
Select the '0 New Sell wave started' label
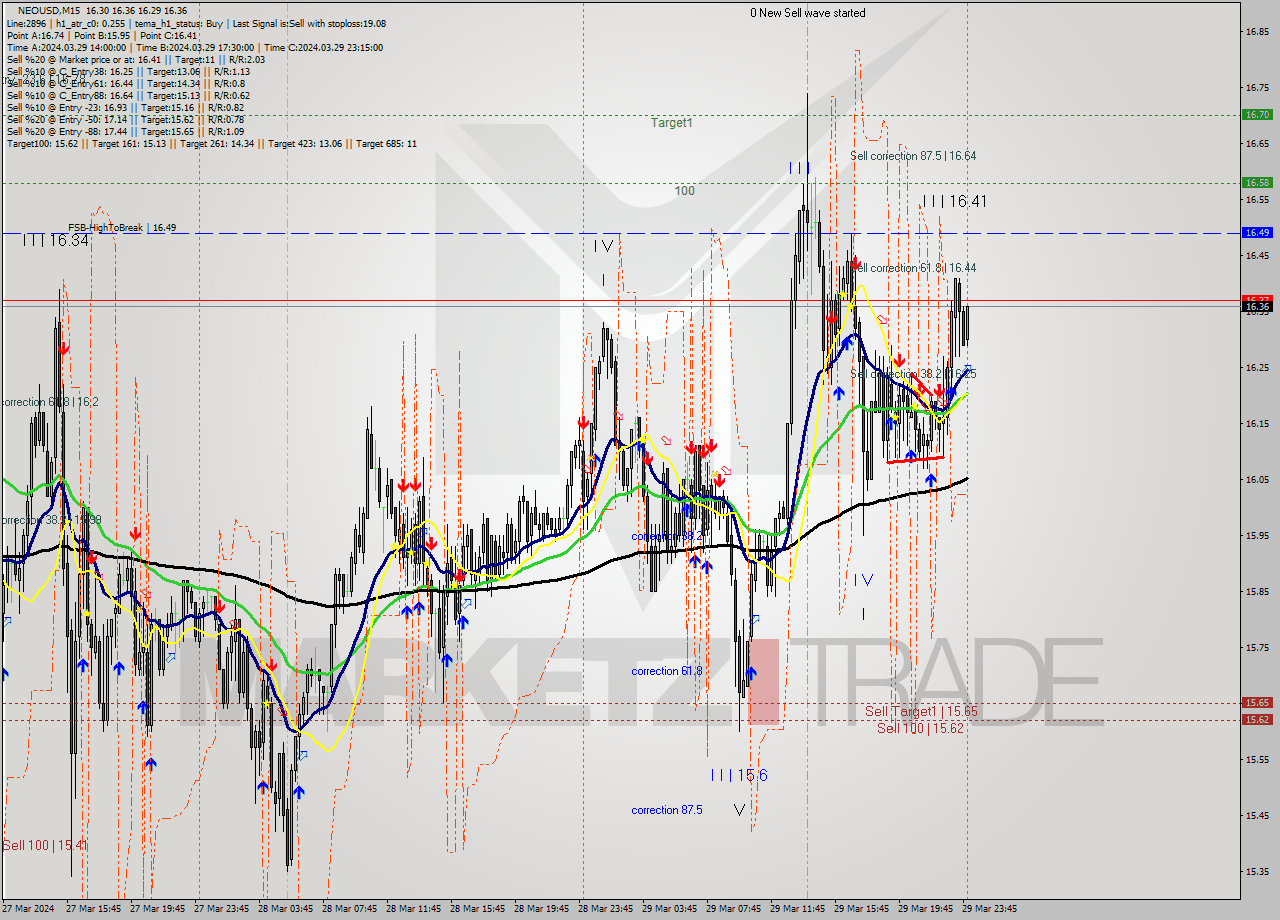808,13
